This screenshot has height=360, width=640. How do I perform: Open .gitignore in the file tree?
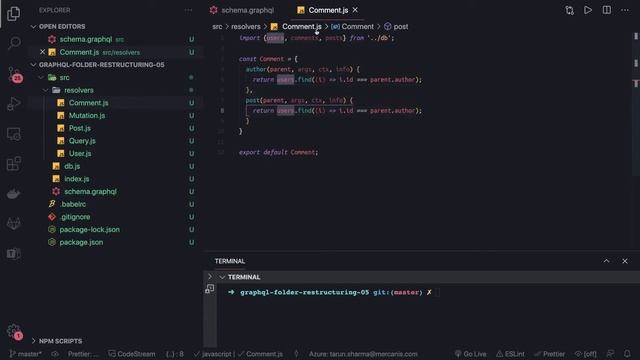(x=75, y=217)
